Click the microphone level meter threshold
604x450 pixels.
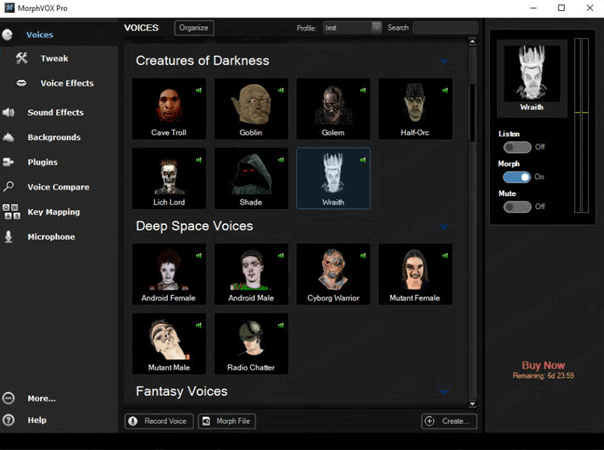581,112
